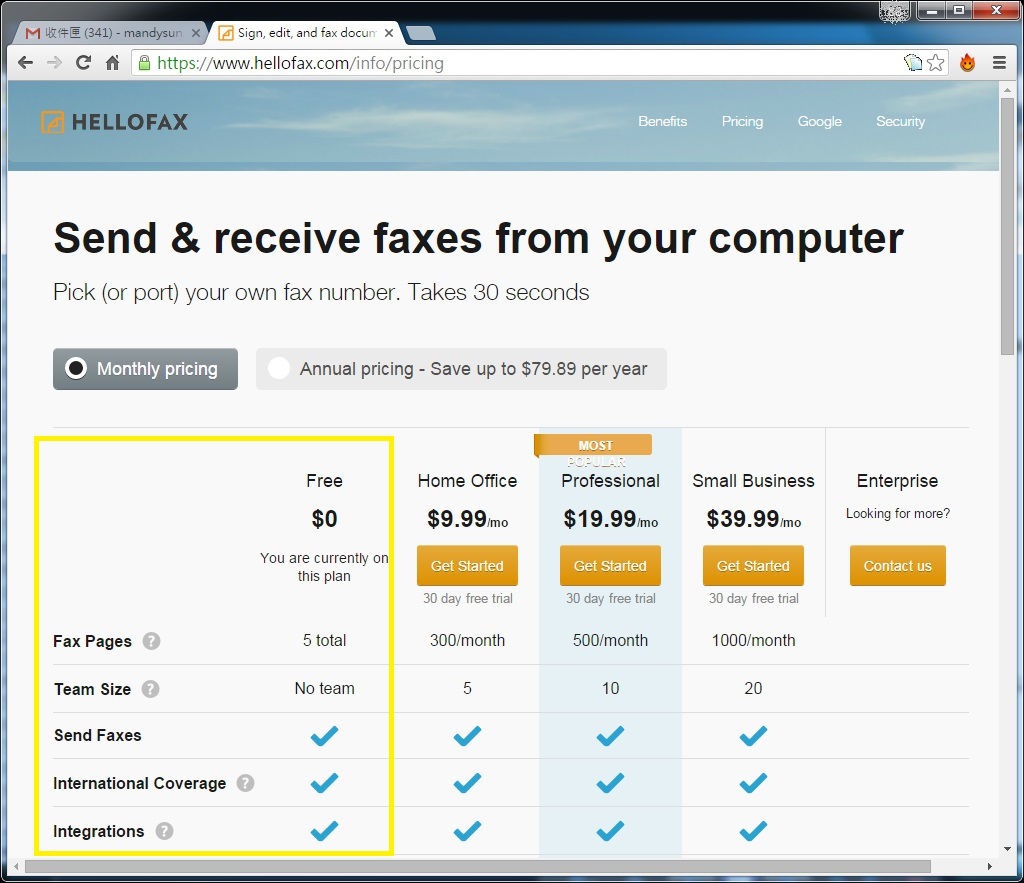Get Started with Home Office plan

[467, 566]
